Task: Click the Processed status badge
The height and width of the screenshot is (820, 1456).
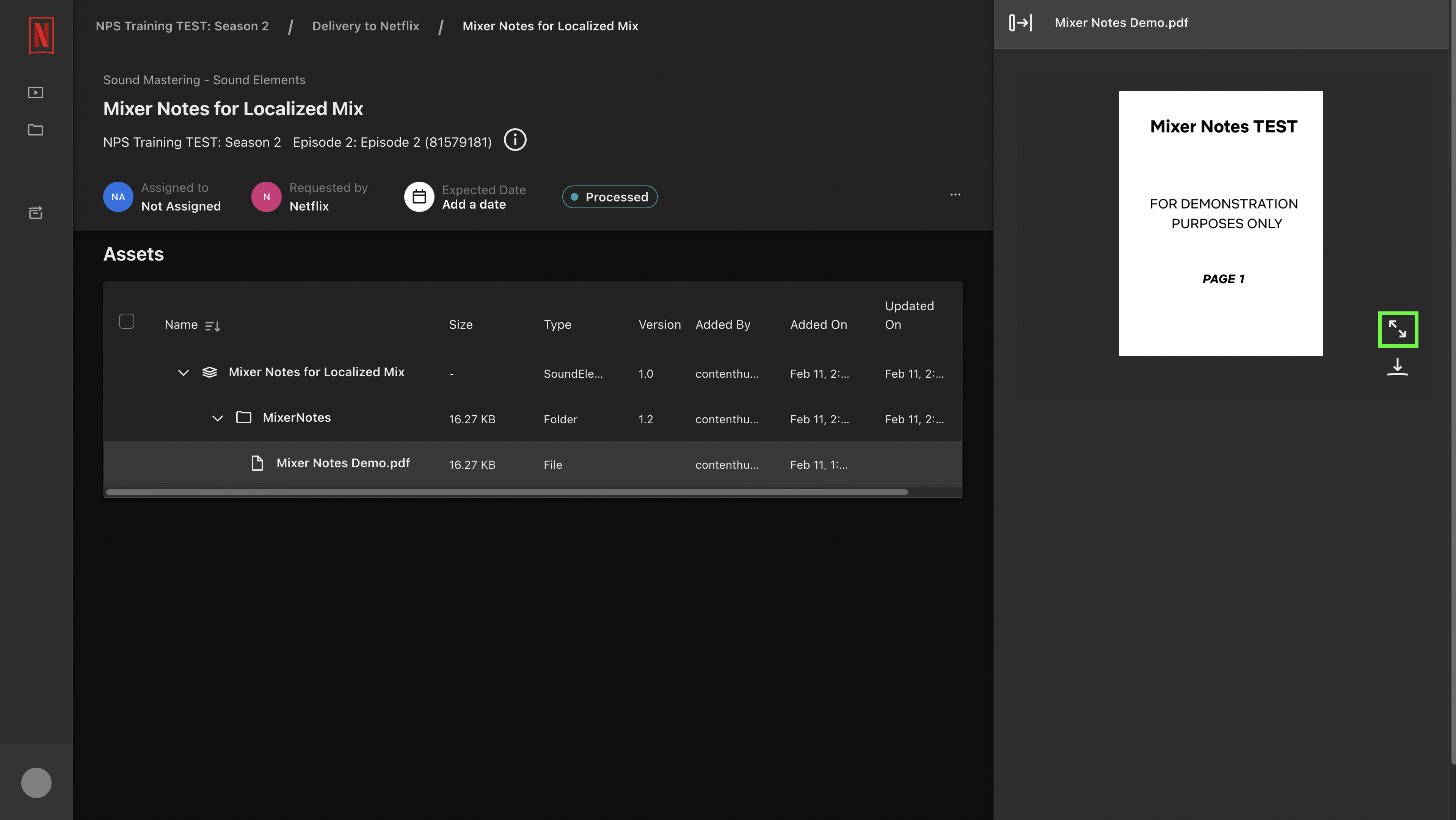Action: click(609, 197)
